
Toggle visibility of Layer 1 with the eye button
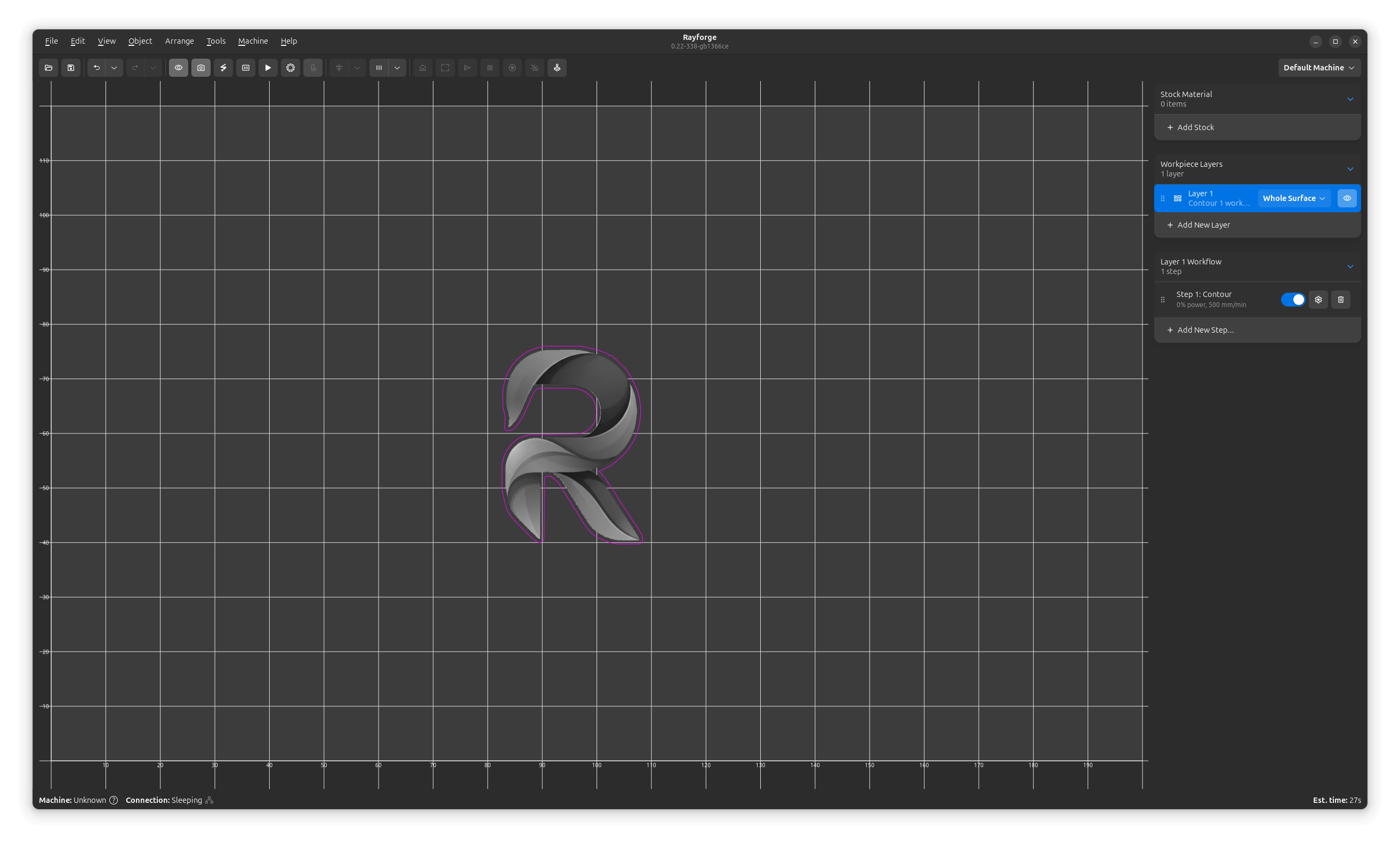(x=1347, y=198)
